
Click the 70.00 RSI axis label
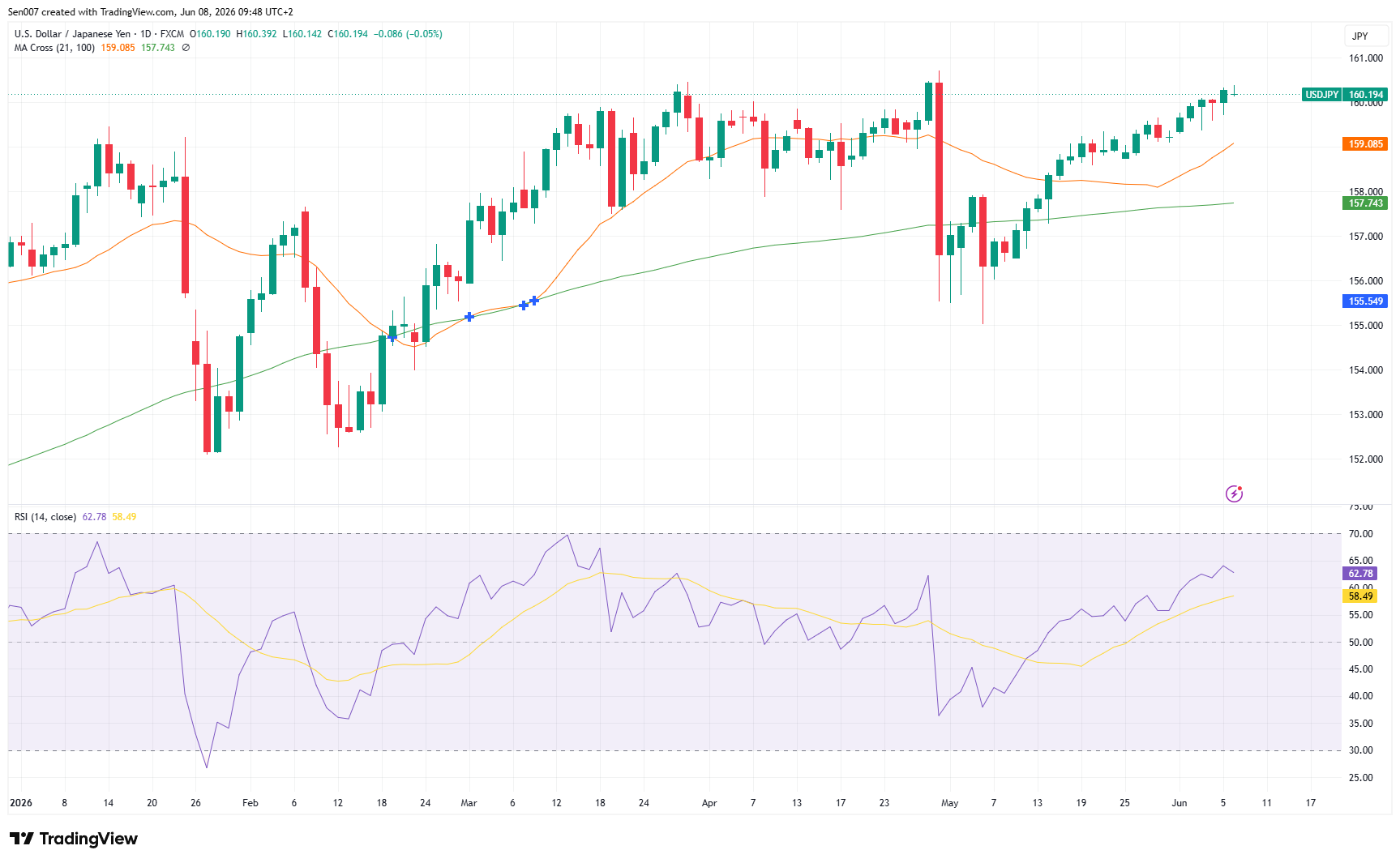[x=1360, y=534]
